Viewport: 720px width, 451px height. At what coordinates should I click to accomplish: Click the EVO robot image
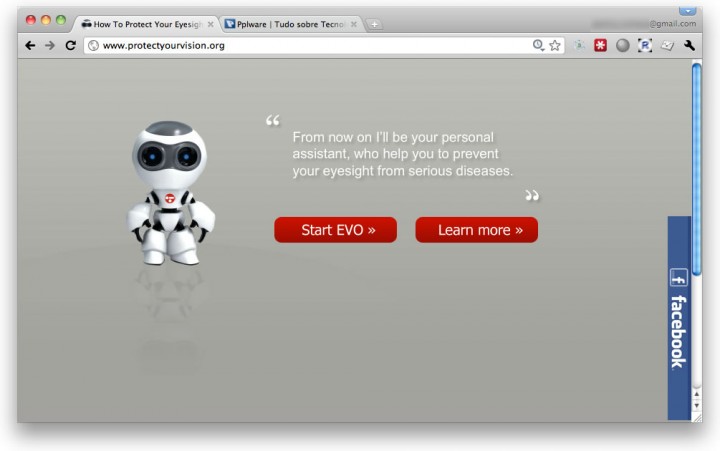[170, 193]
